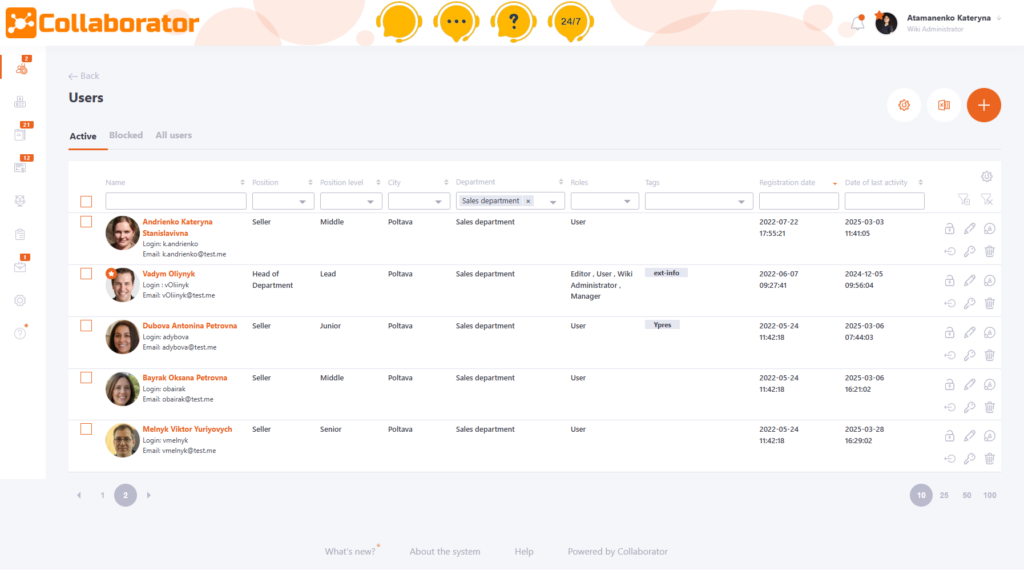Open table column settings gear icon

987,176
